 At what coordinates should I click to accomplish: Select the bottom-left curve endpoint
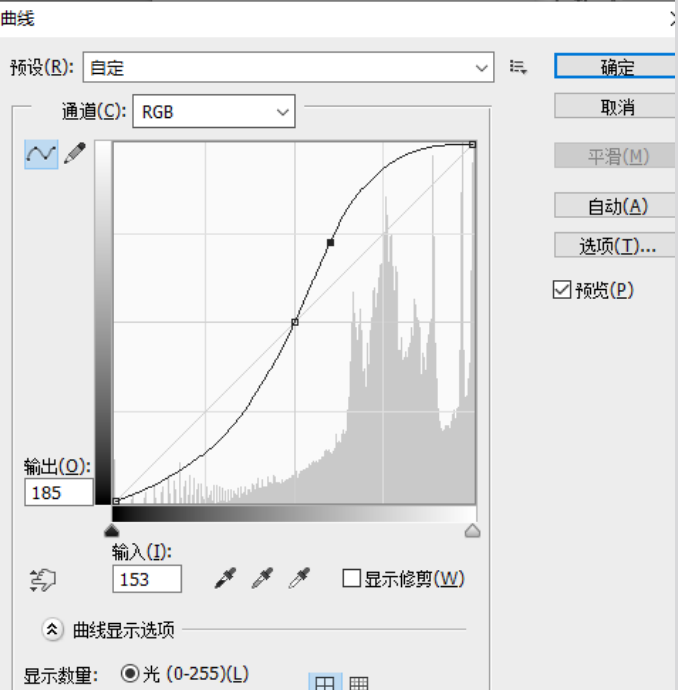tap(116, 501)
